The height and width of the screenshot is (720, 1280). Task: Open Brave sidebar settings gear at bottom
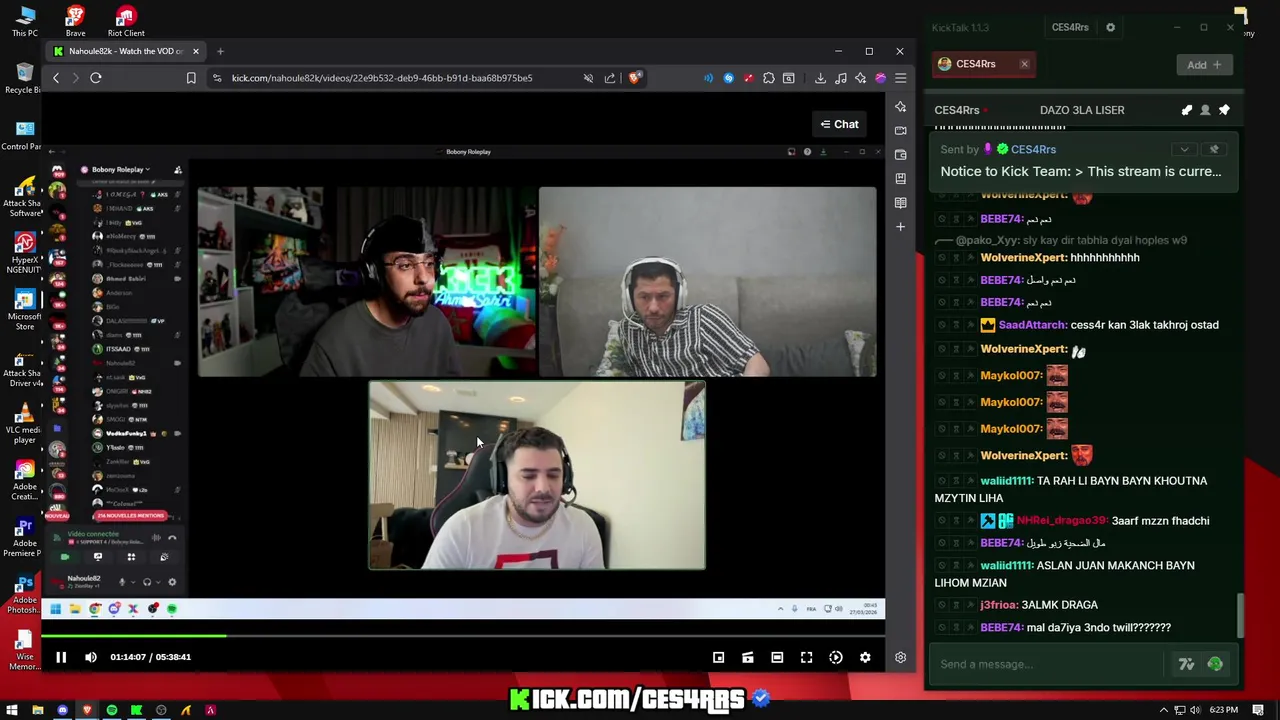[x=900, y=657]
